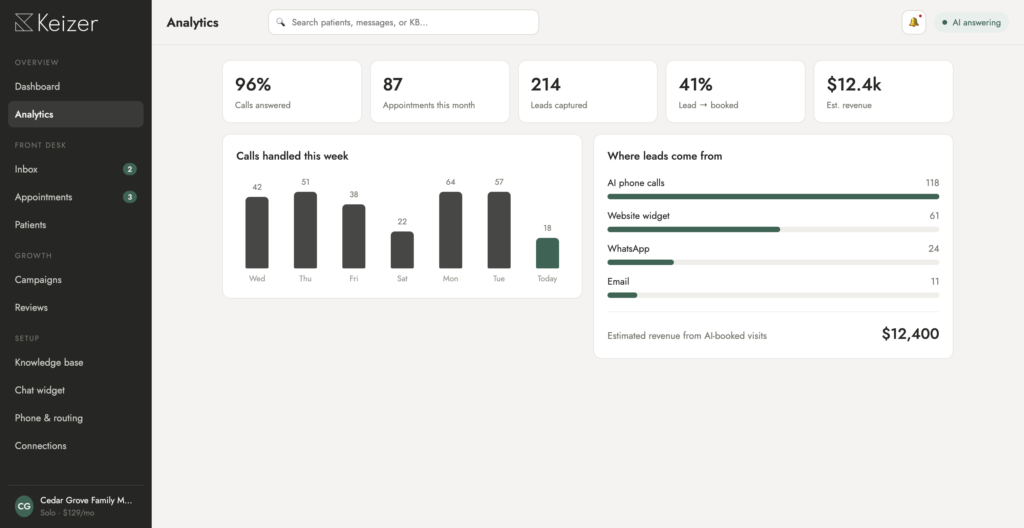Click the Fri bar in calls chart
The width and height of the screenshot is (1024, 528).
353,237
